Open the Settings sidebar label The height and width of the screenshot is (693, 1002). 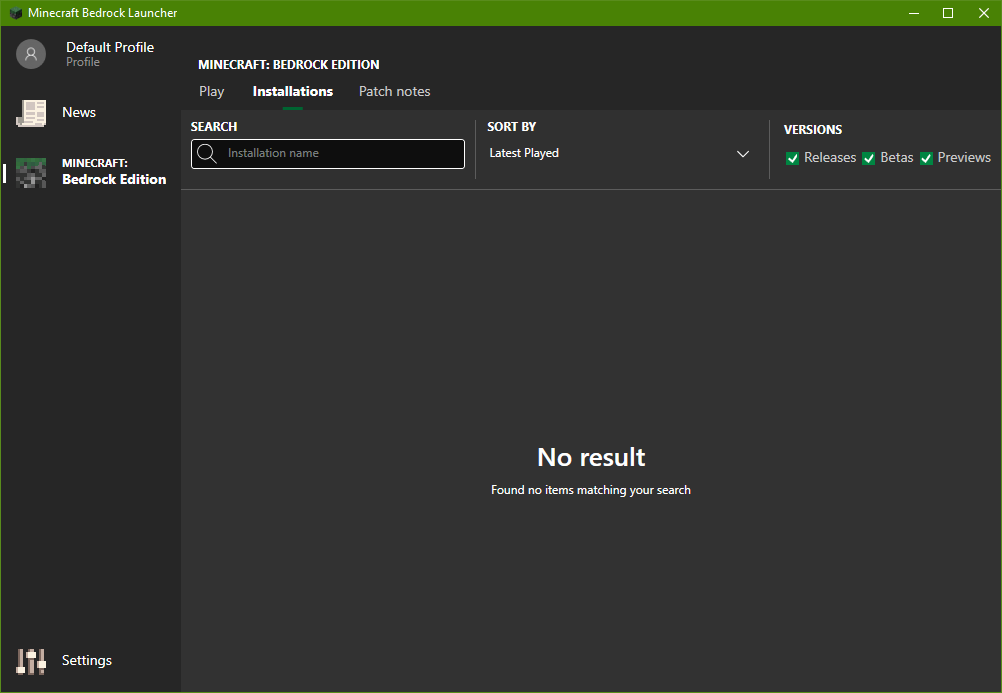(86, 660)
